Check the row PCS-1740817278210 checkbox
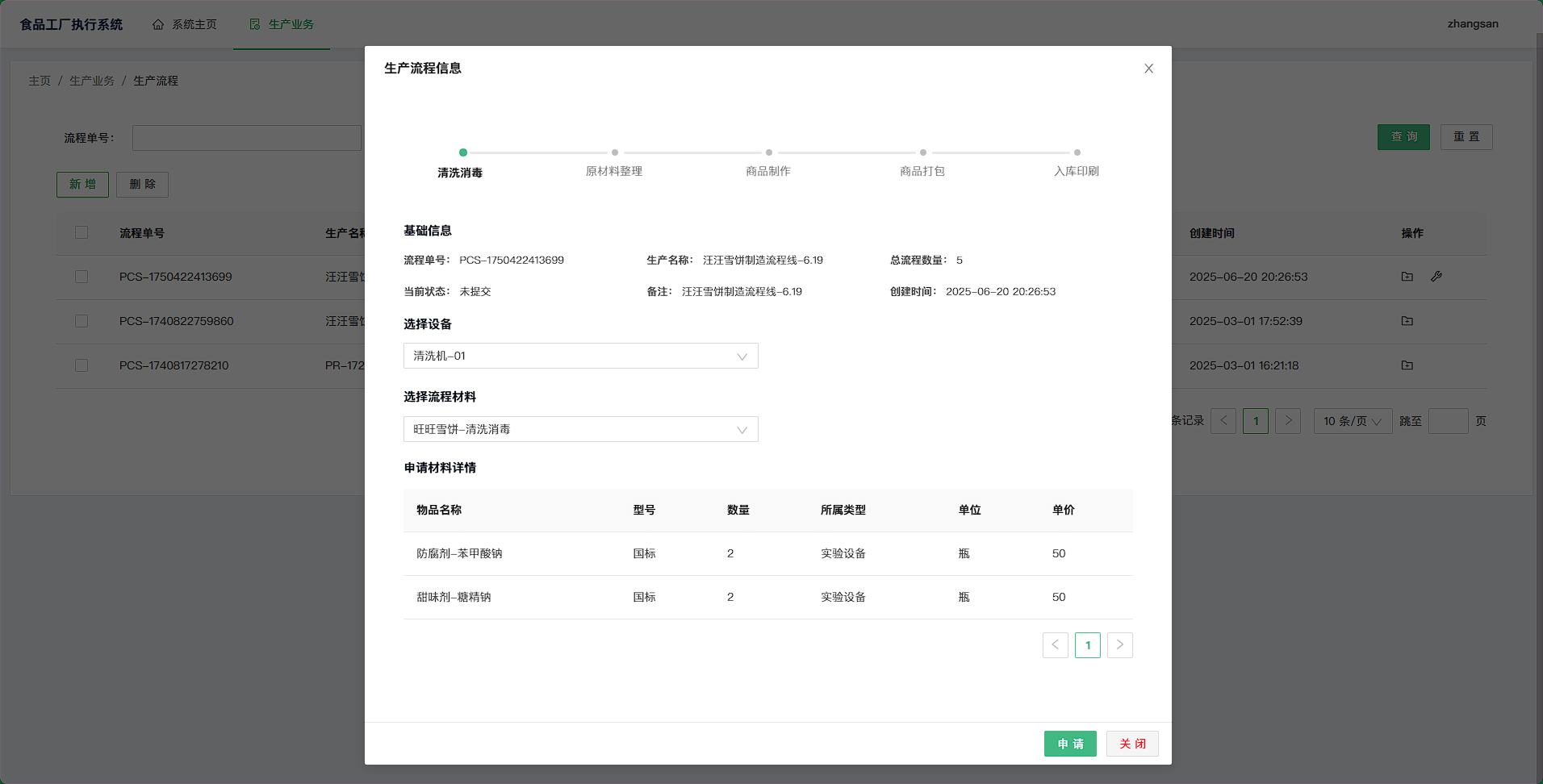 pos(82,365)
